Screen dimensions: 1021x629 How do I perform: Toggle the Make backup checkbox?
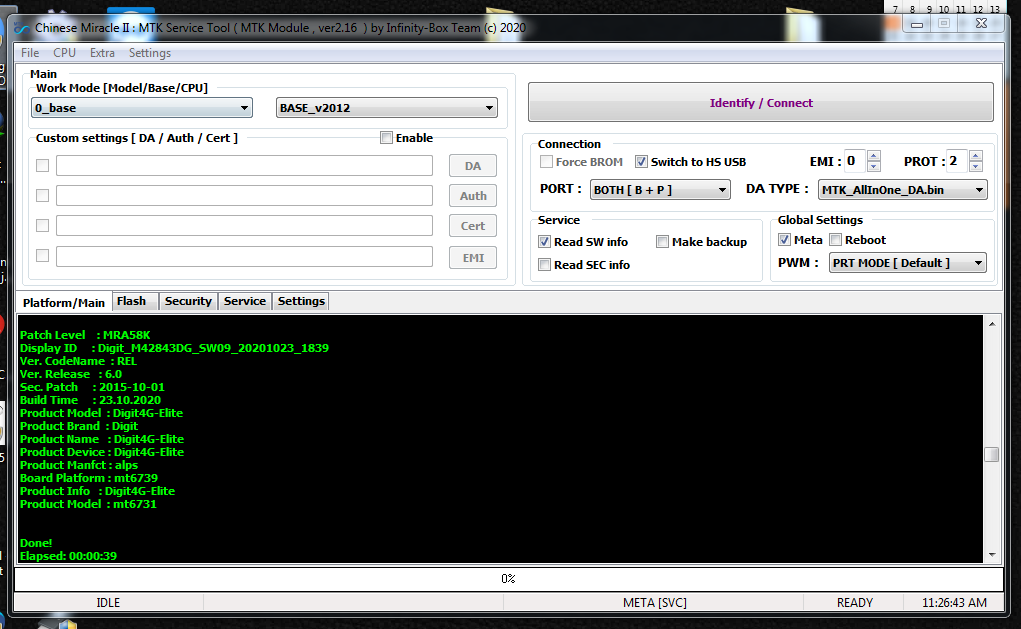[662, 242]
